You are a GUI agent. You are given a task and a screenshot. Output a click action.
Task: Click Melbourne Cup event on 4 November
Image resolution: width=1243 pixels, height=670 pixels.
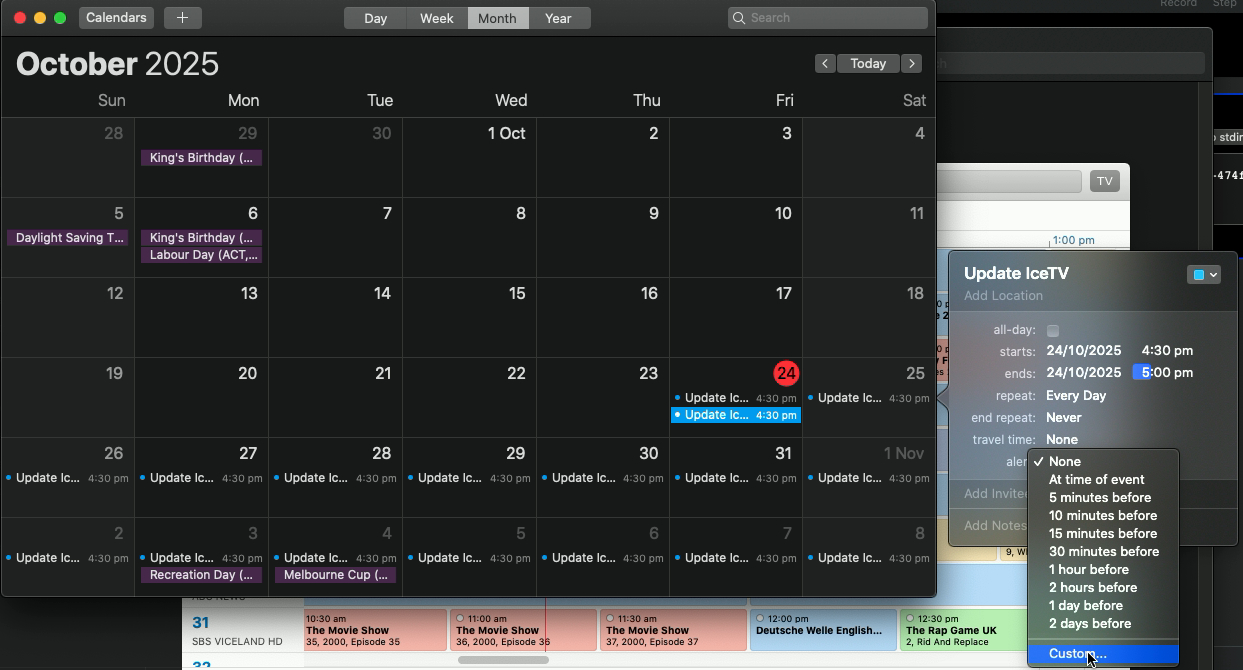335,575
